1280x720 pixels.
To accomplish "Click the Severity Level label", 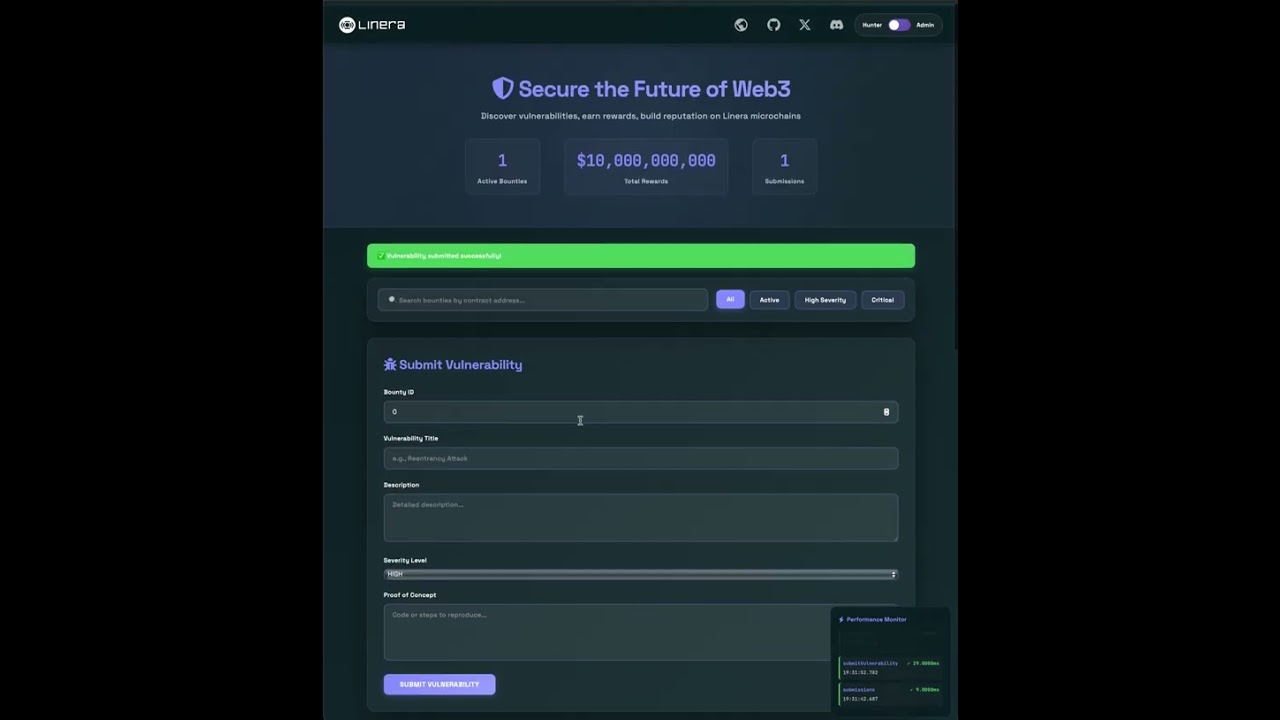I will (405, 560).
